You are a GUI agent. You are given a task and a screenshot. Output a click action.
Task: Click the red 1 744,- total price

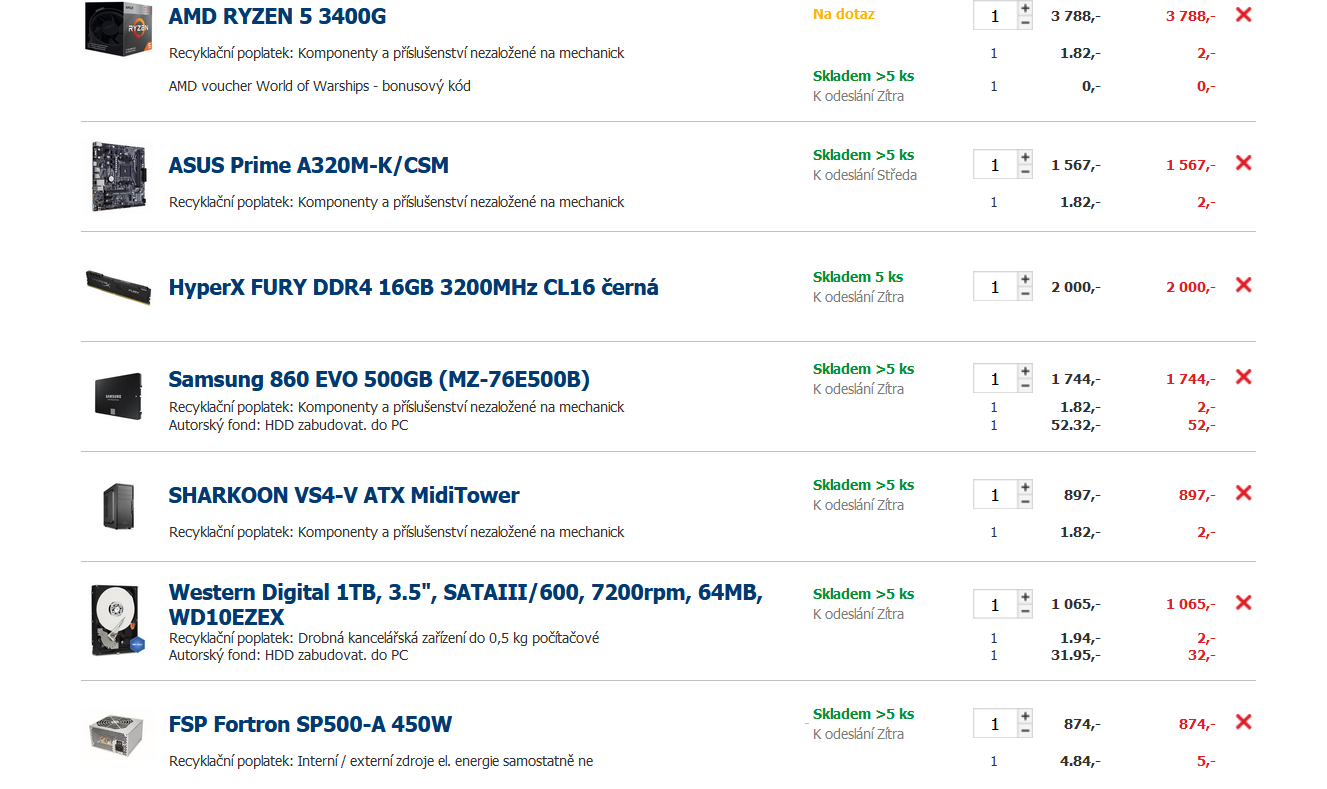pos(1191,379)
